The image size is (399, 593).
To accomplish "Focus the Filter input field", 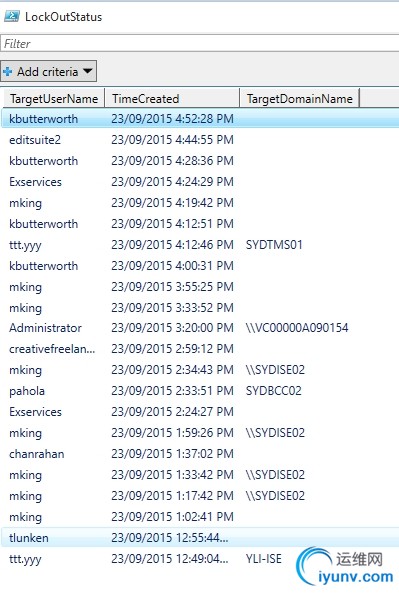I will pos(199,43).
